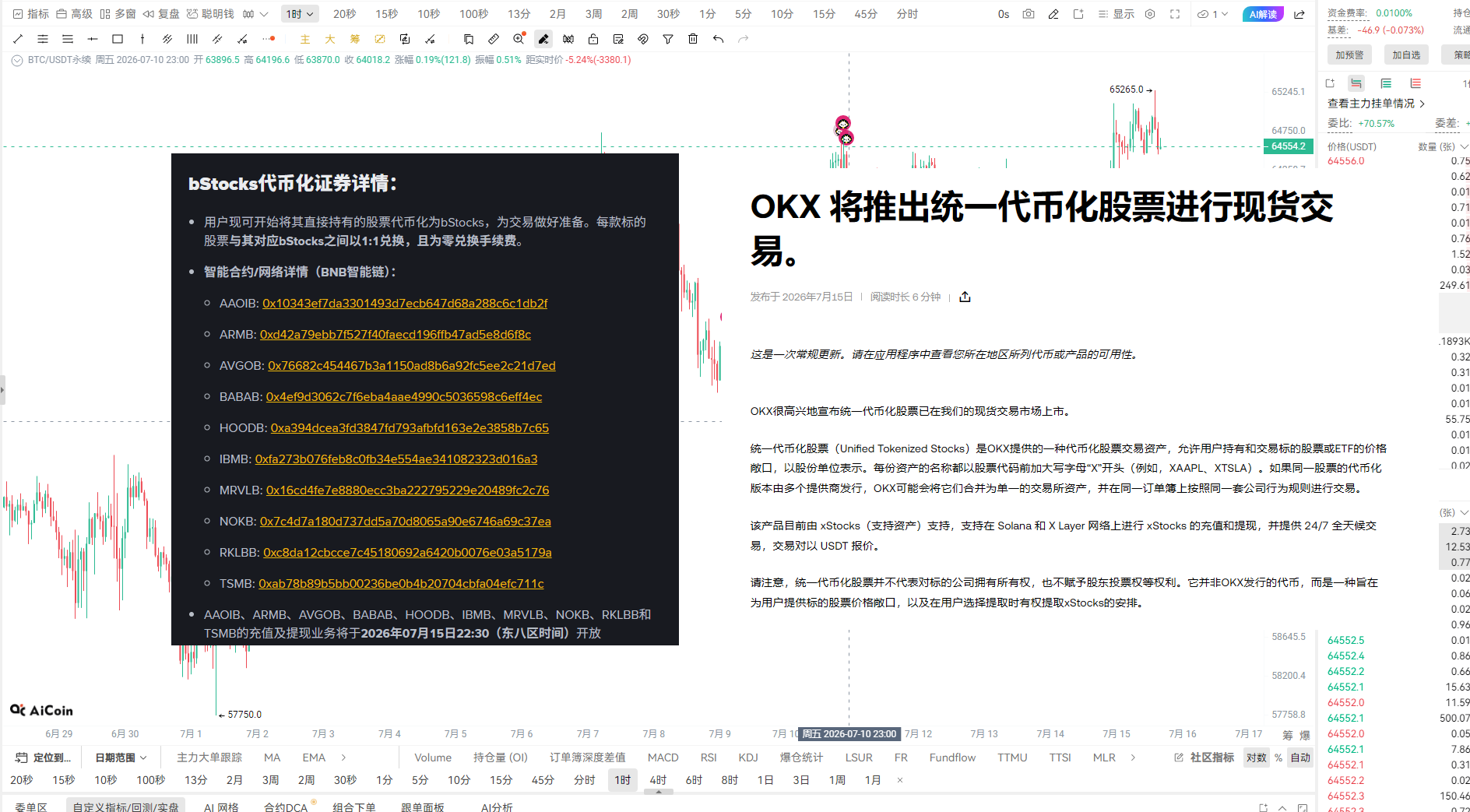Open the HOODB contract address link
This screenshot has width=1470, height=812.
coord(410,427)
